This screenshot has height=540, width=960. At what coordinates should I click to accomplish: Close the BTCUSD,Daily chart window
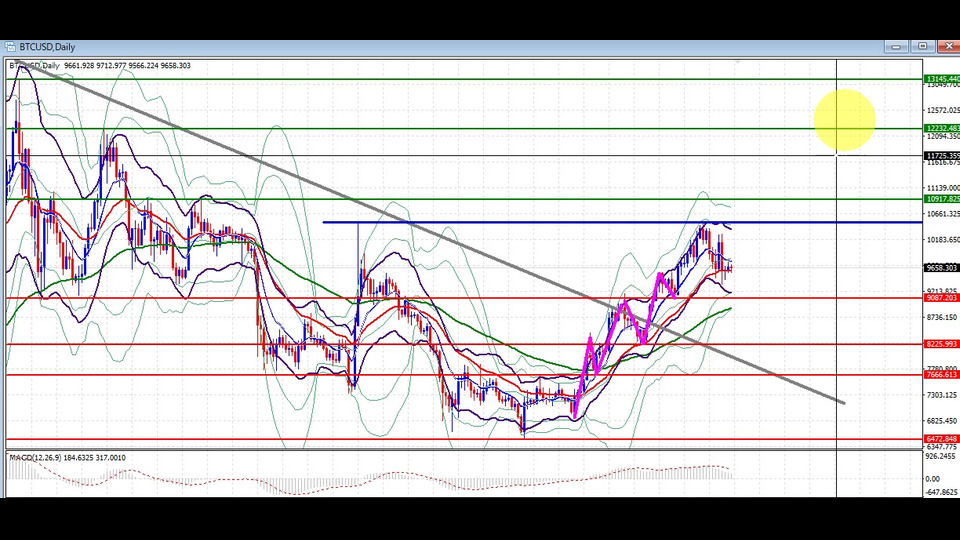(949, 47)
